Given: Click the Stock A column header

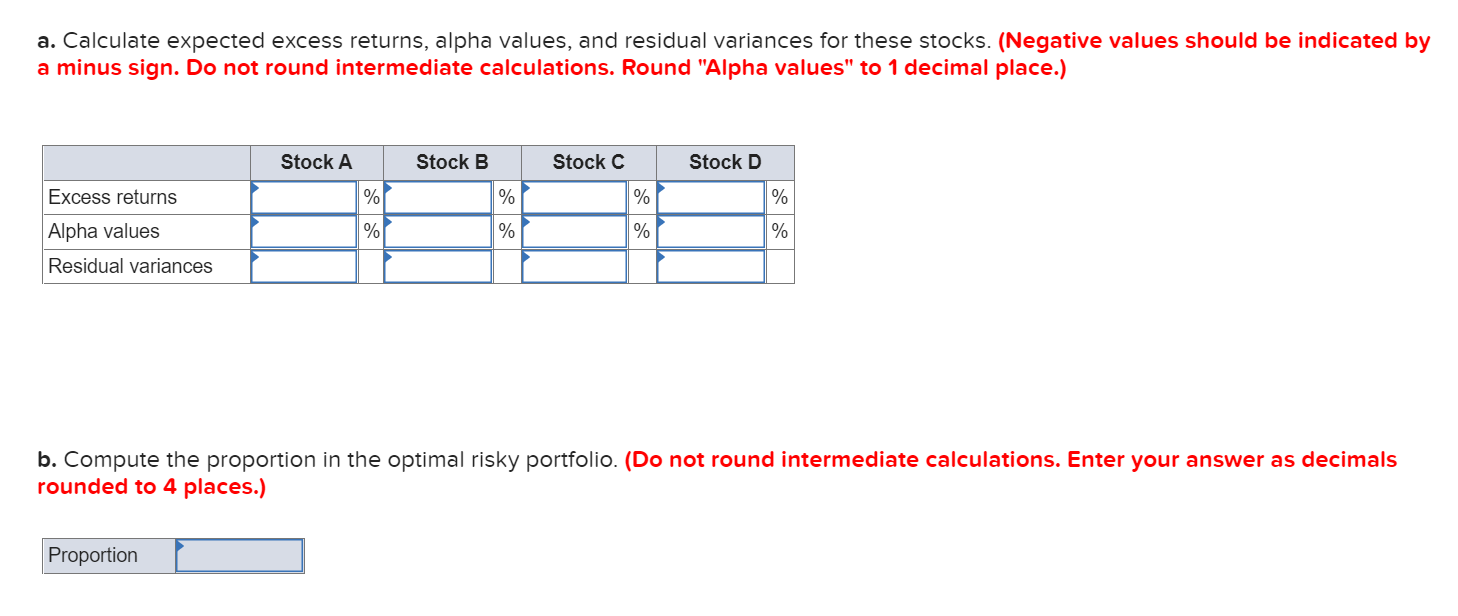Looking at the screenshot, I should 315,161.
